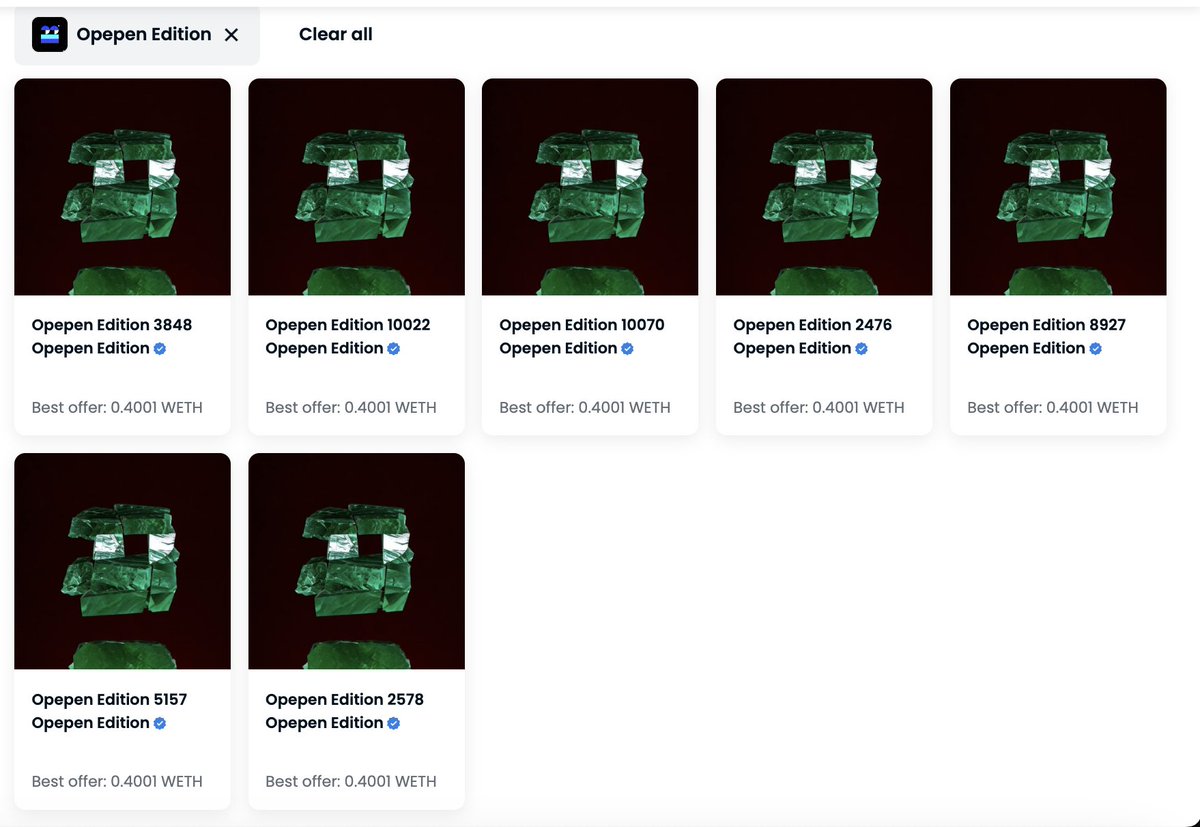Click collection name under Opepen Edition 3848
The width and height of the screenshot is (1200, 827).
tap(91, 348)
